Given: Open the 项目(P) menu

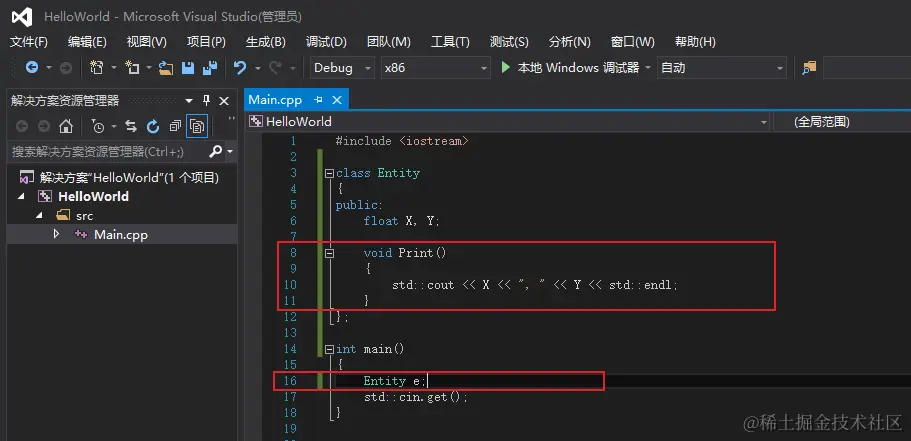Looking at the screenshot, I should [206, 42].
